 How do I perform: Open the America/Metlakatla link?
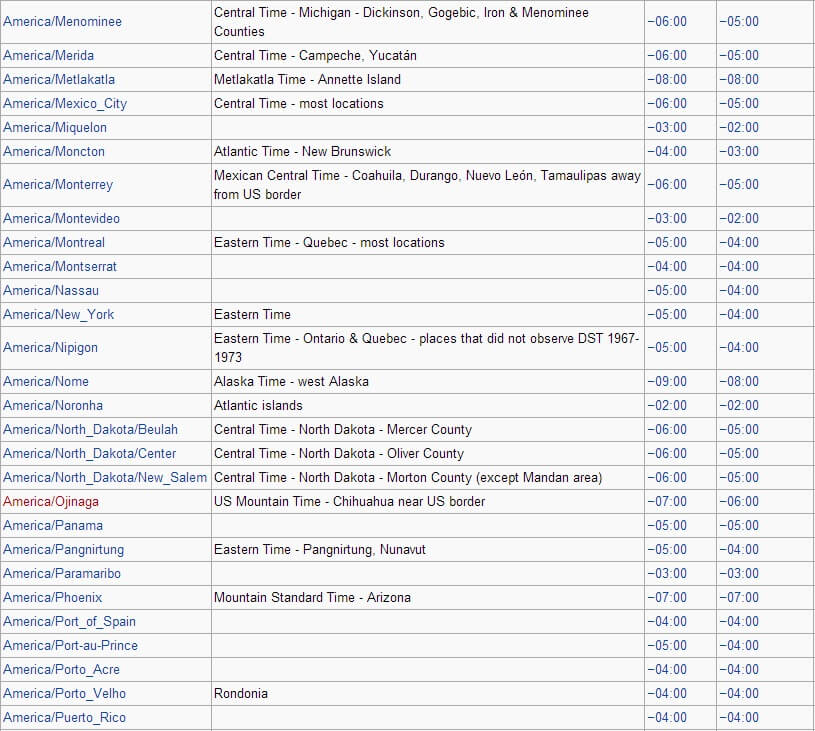[59, 80]
